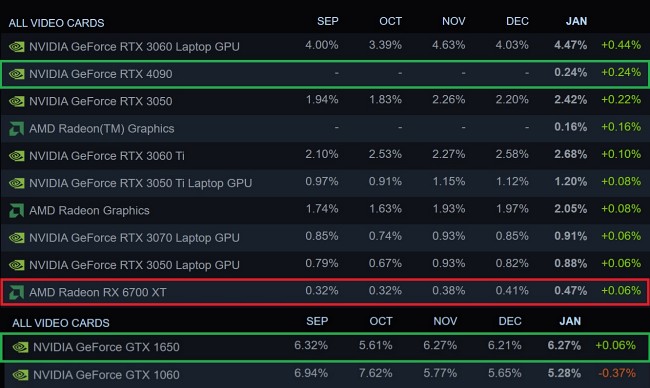Click NVIDIA logo beside GeForce RTX 4090
This screenshot has width=650, height=388.
pyautogui.click(x=17, y=74)
